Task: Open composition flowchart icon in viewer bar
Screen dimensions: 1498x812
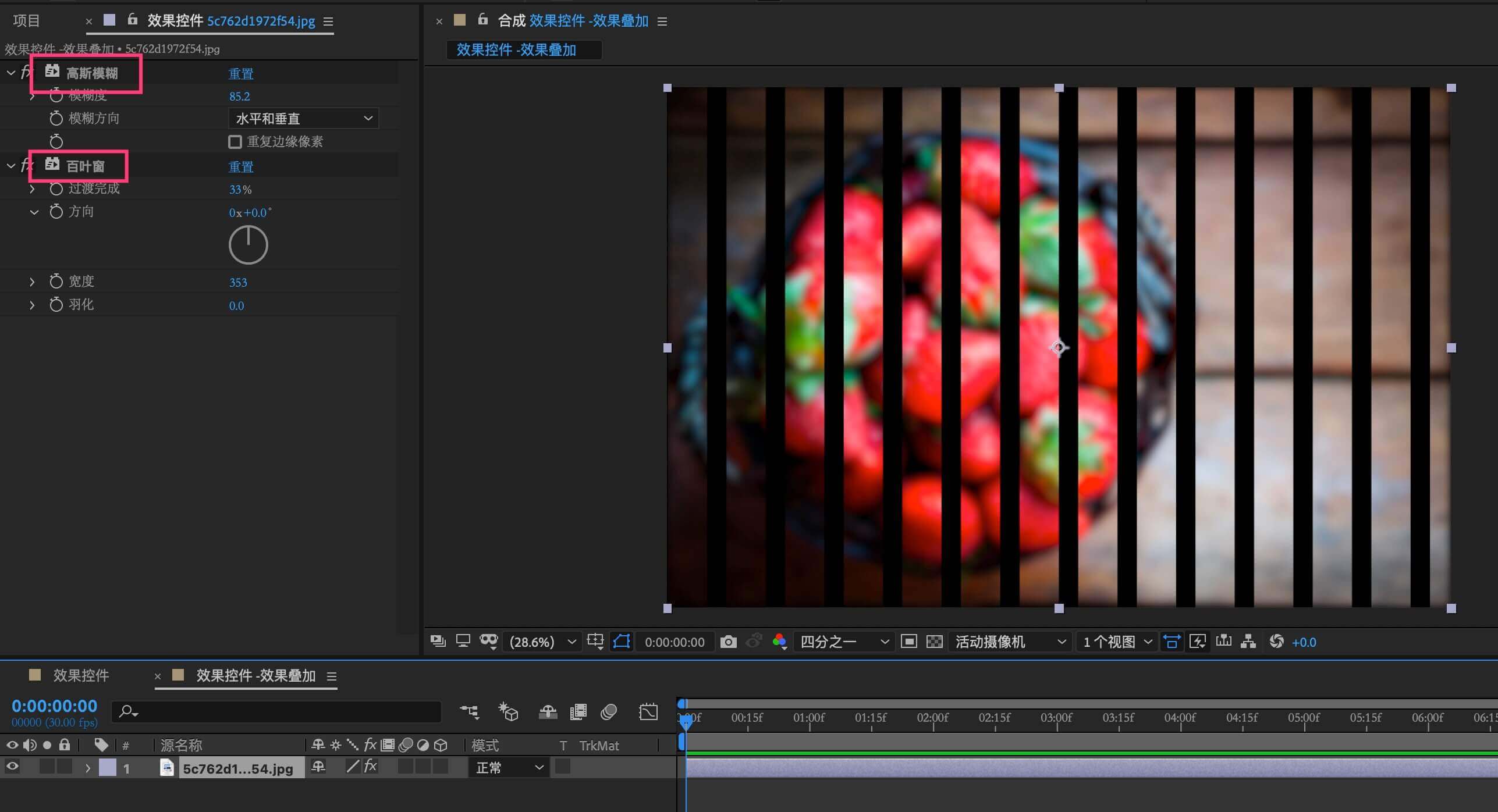Action: (1248, 641)
